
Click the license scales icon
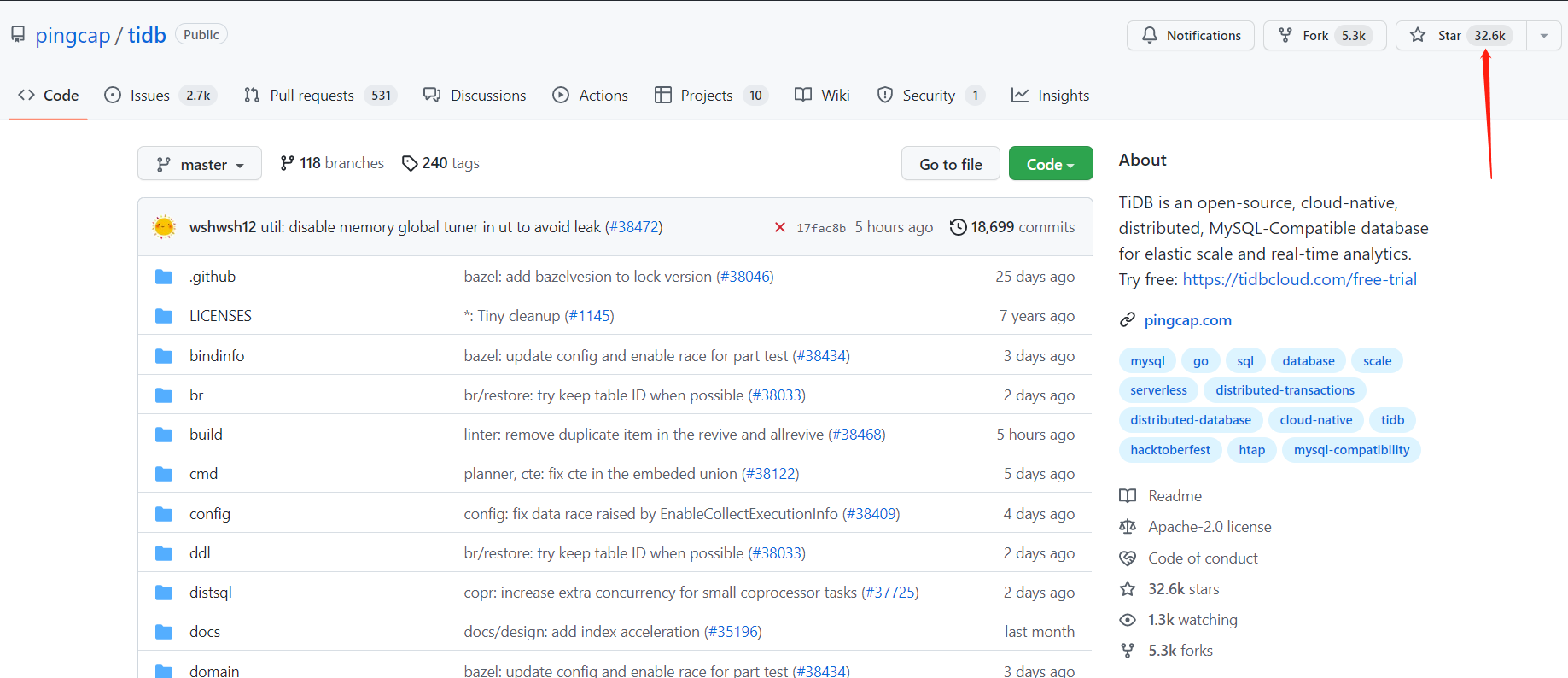click(x=1128, y=527)
